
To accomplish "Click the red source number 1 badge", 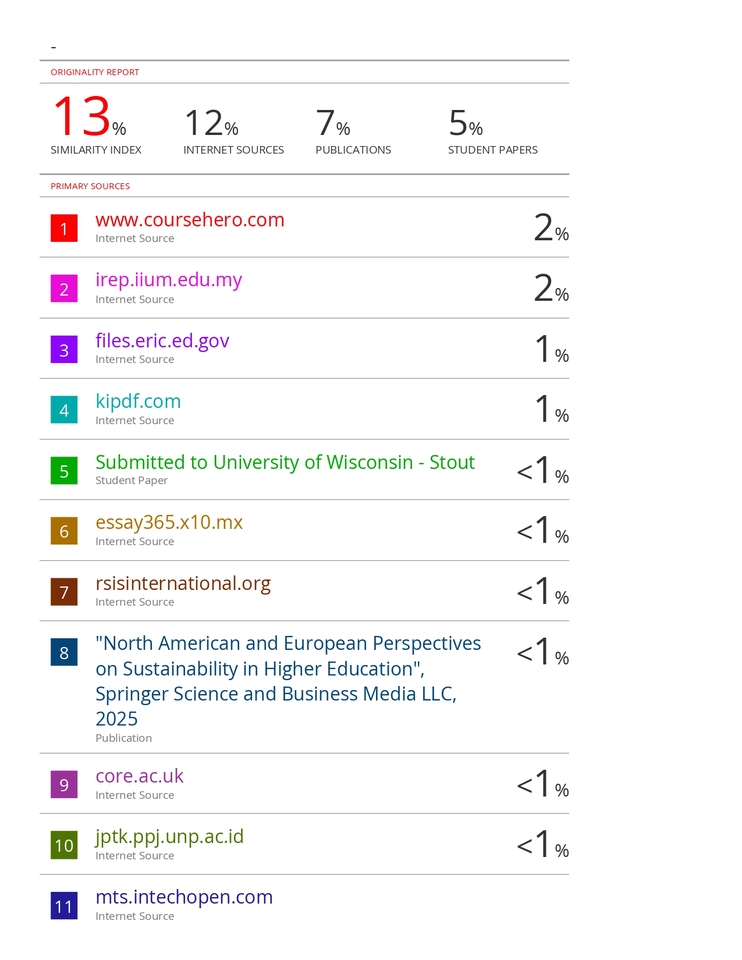I will coord(64,229).
